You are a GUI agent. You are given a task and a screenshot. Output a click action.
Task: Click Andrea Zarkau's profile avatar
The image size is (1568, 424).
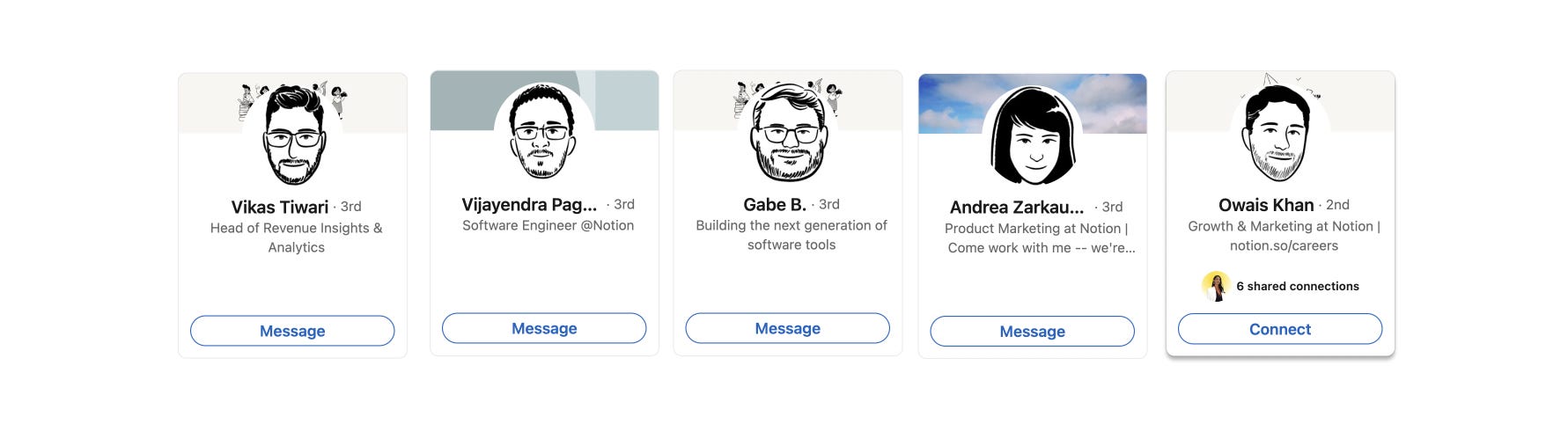[1033, 135]
